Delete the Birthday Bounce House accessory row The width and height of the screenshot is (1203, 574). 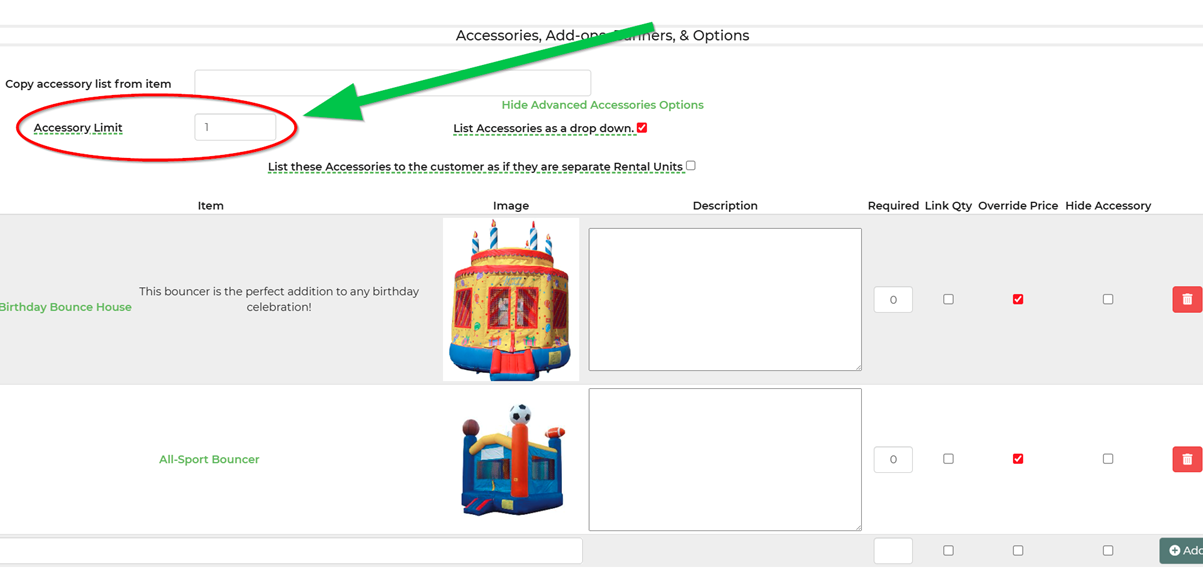[1187, 299]
